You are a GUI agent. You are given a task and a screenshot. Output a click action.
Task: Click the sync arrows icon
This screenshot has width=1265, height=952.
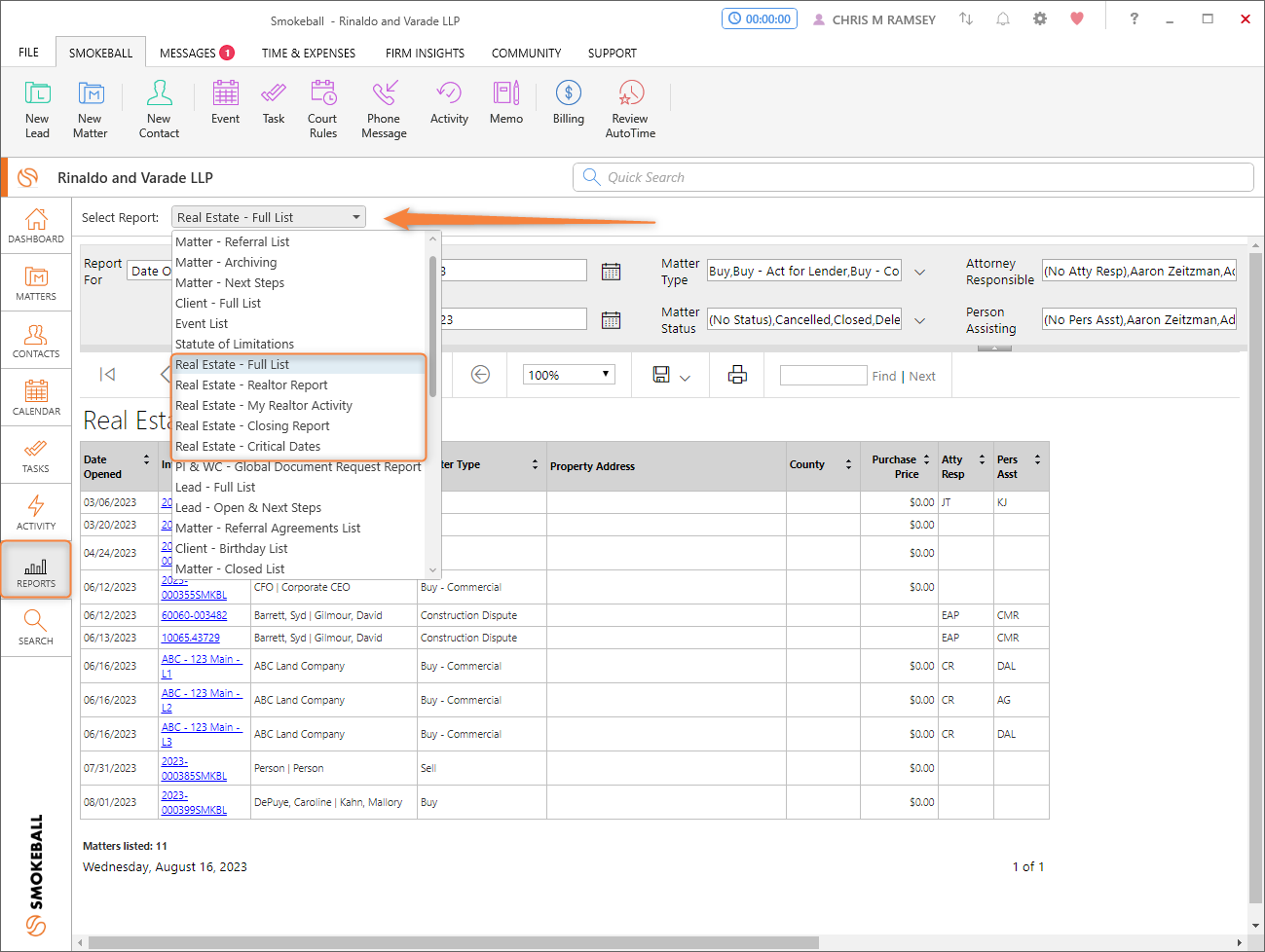point(966,18)
